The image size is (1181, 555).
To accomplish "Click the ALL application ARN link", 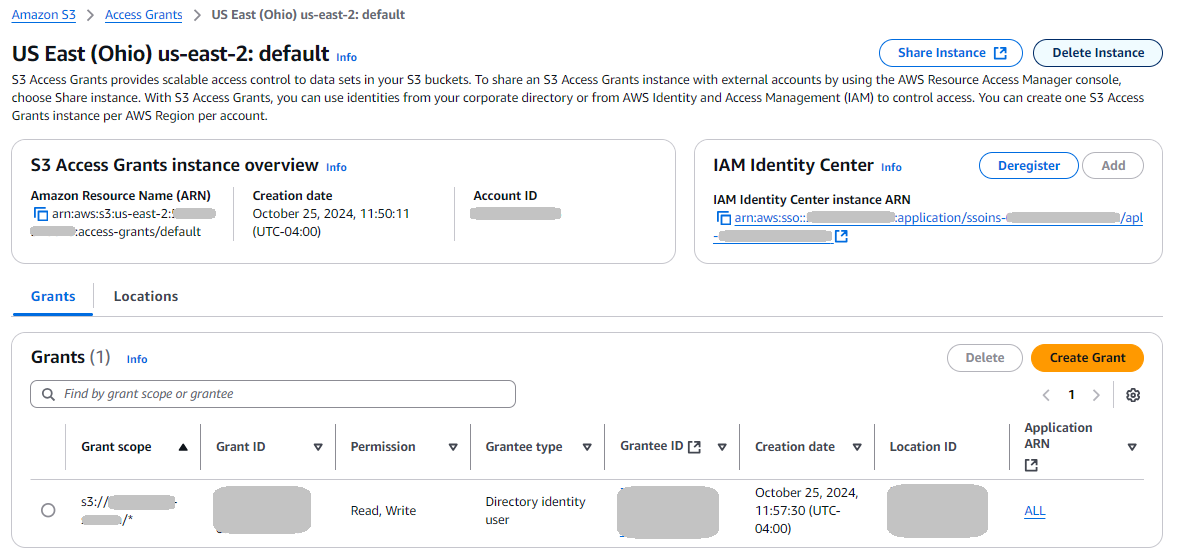I will click(1034, 511).
